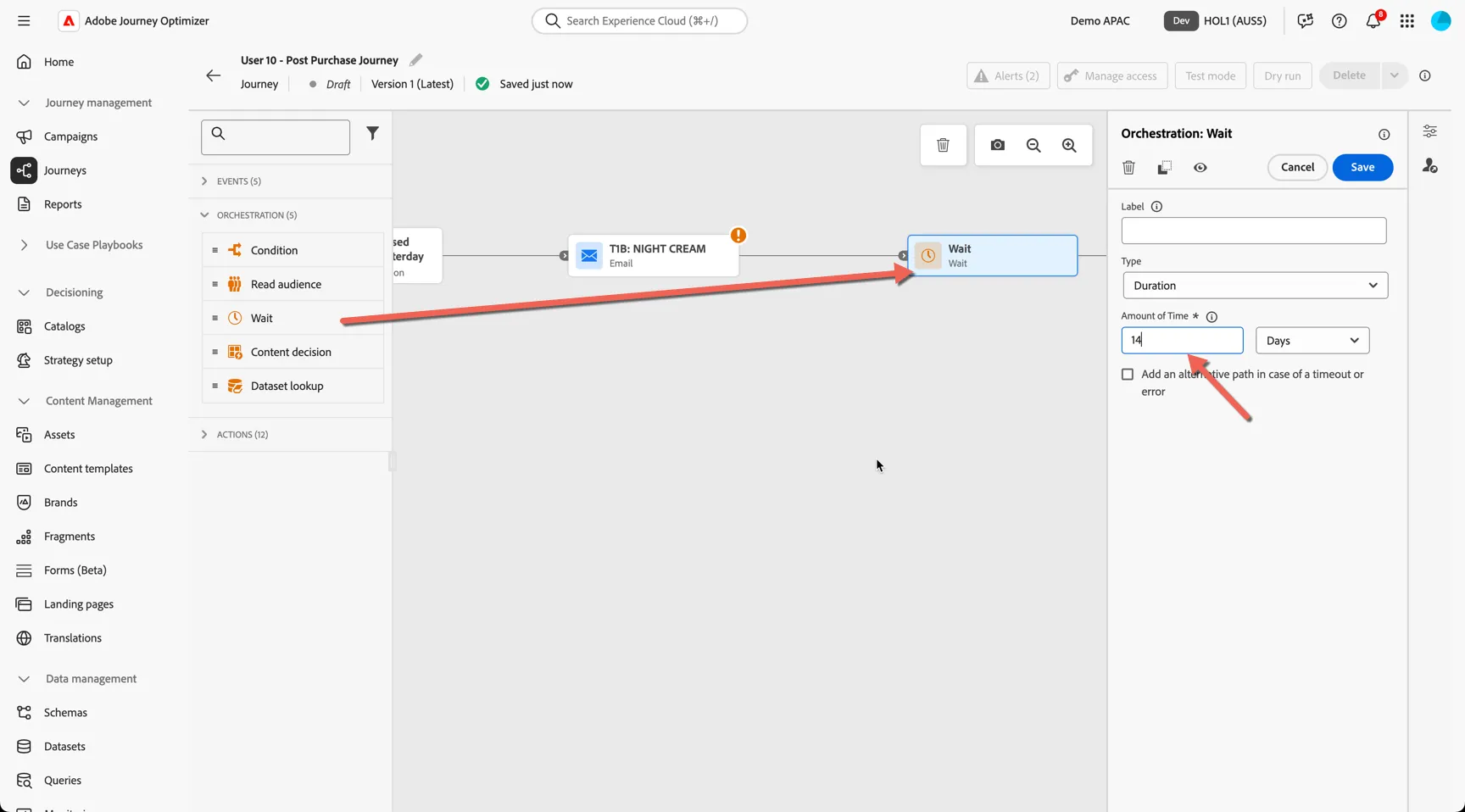Viewport: 1465px width, 812px height.
Task: Click the canvas trash delete icon
Action: [x=943, y=145]
